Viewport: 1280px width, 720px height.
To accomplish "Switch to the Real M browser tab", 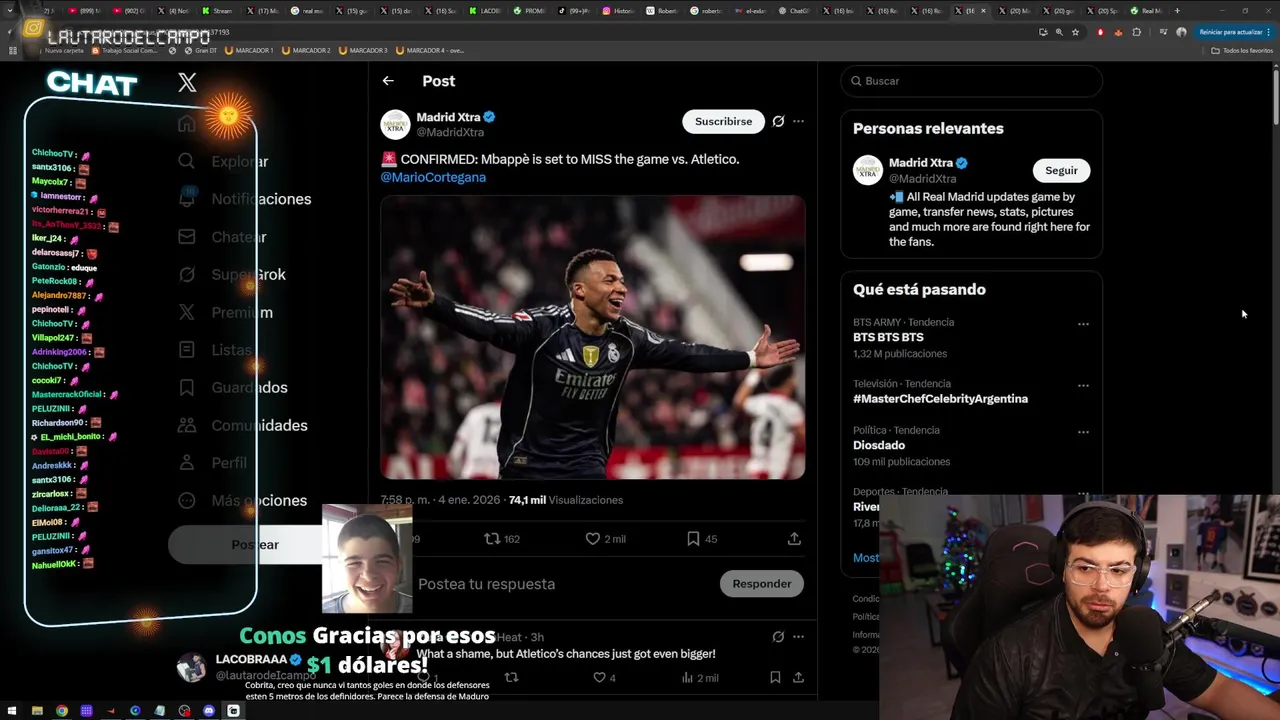I will click(1147, 11).
